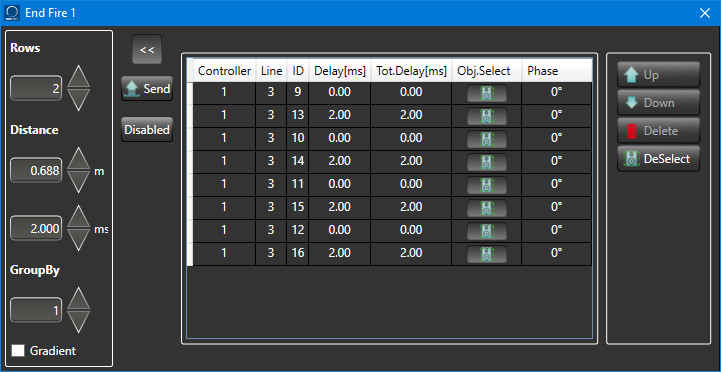Image resolution: width=721 pixels, height=372 pixels.
Task: Click the DeSelect button
Action: [x=658, y=159]
